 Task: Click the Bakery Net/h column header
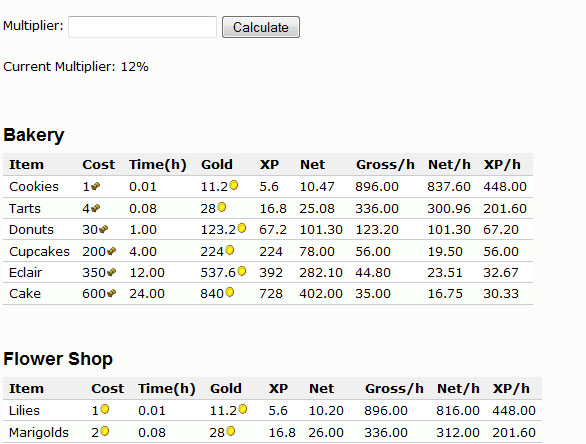coord(449,164)
